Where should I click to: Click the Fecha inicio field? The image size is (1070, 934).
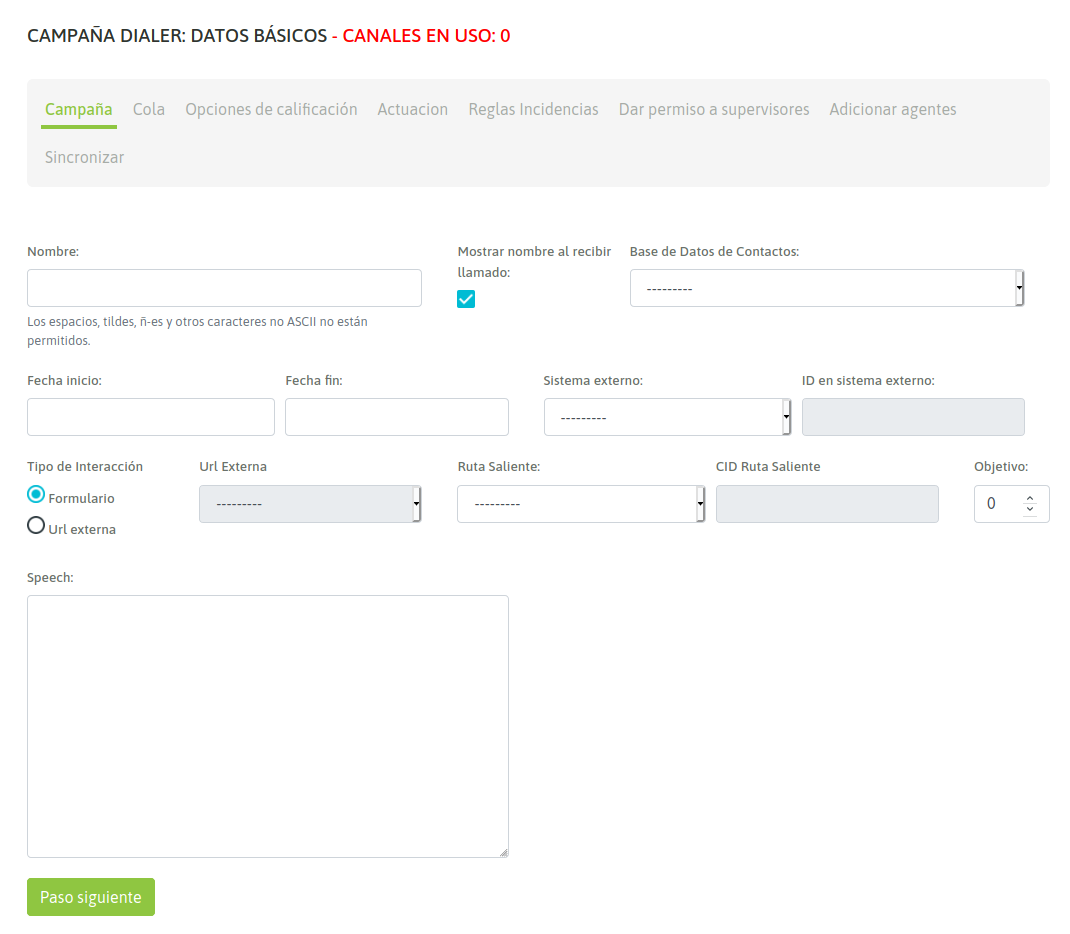[x=151, y=417]
